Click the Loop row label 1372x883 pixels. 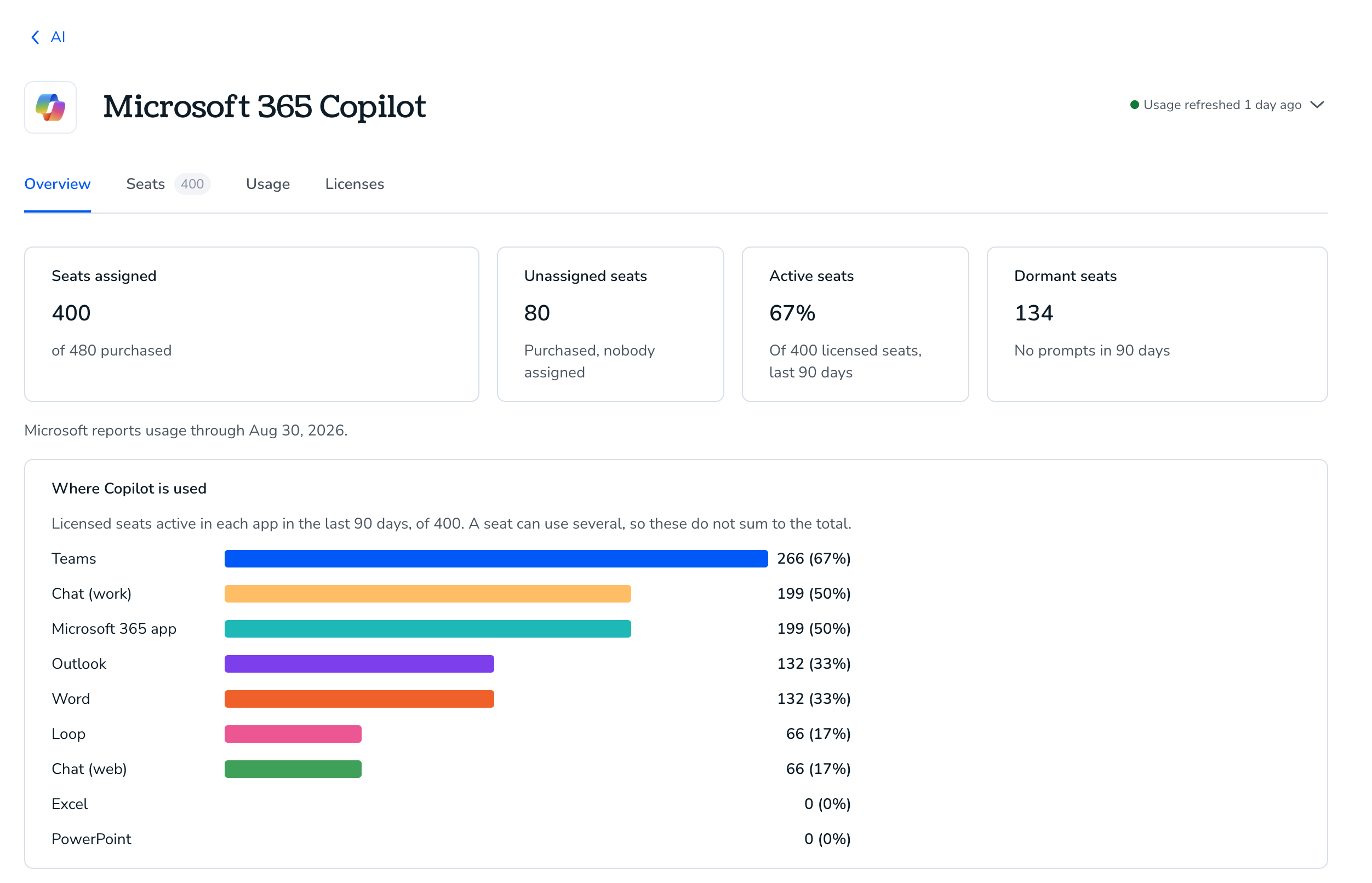[69, 734]
